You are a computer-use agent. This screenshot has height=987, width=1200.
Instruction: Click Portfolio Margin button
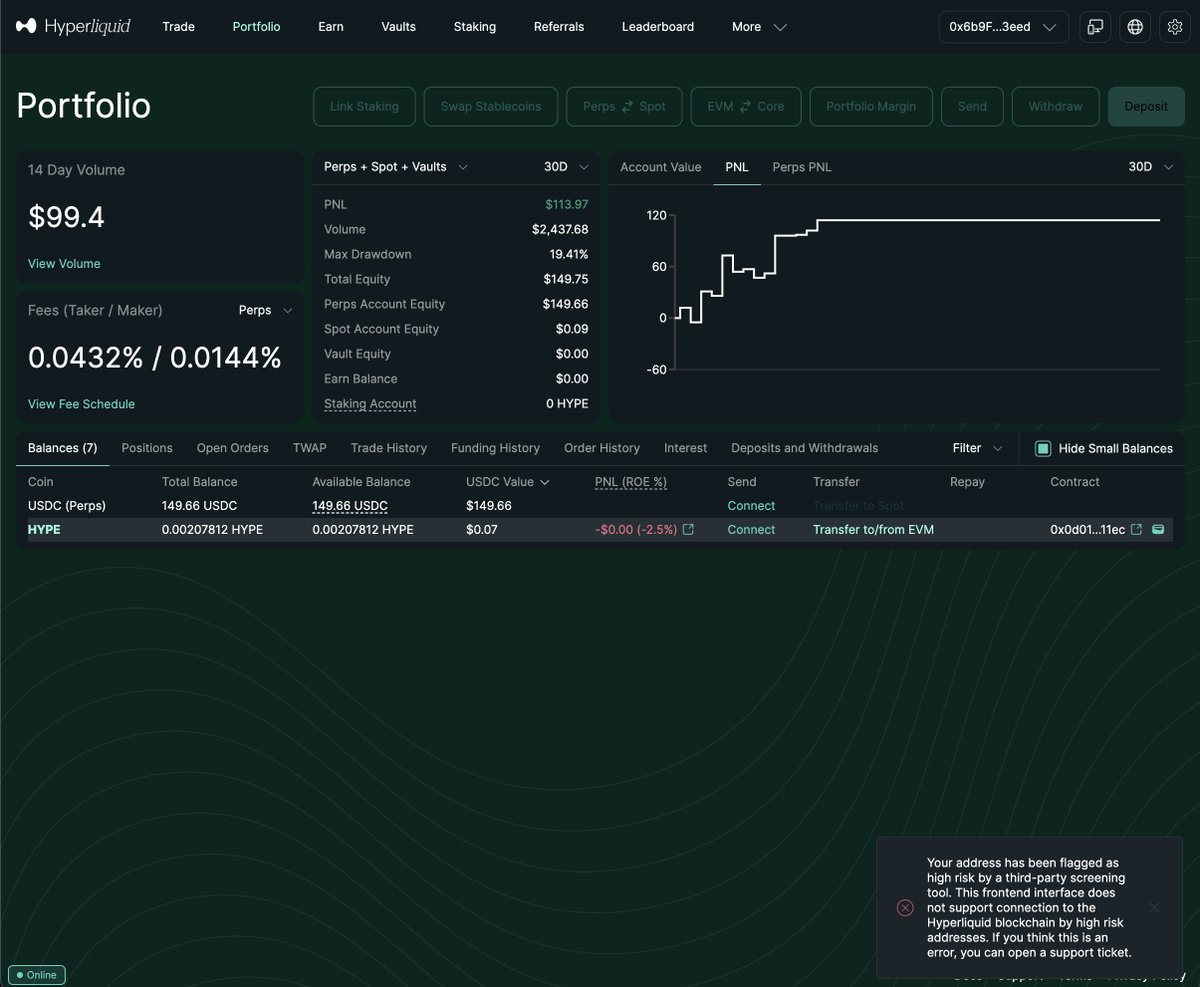[871, 106]
